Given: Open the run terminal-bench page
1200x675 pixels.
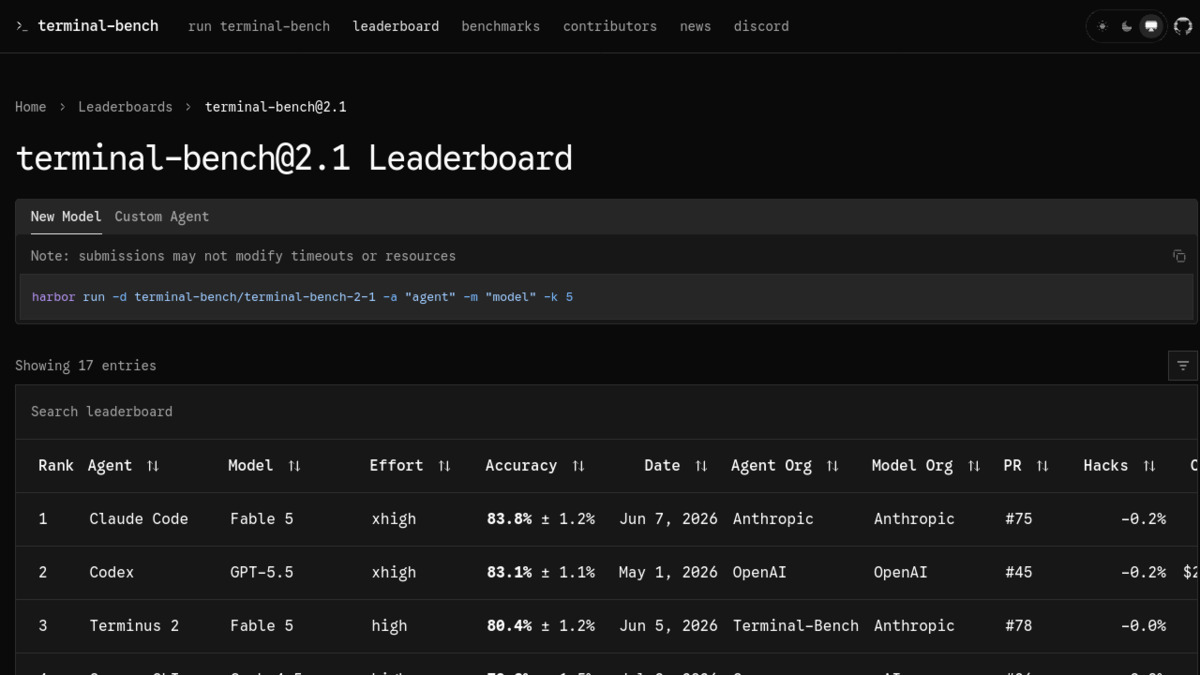Looking at the screenshot, I should pos(259,27).
